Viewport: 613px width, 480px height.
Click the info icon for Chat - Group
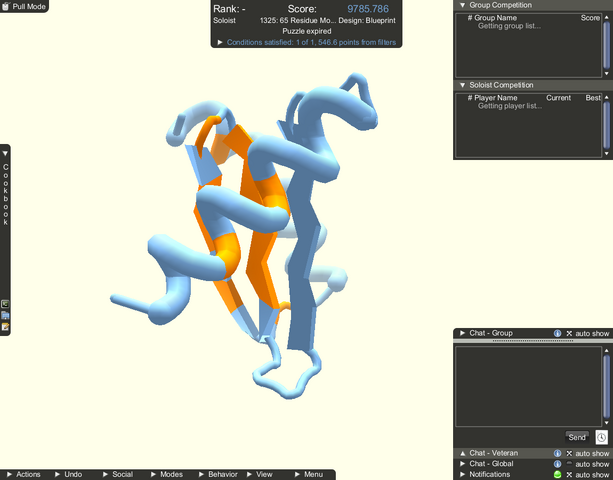557,333
